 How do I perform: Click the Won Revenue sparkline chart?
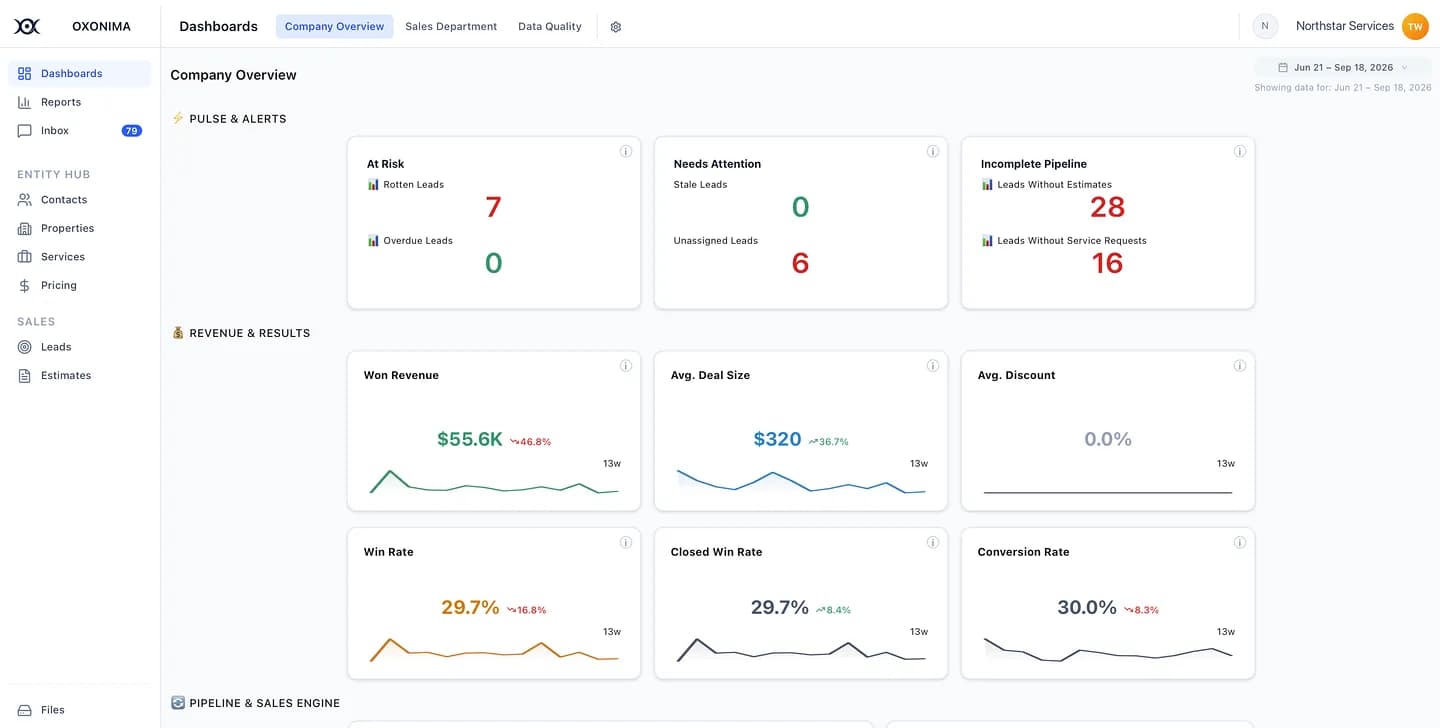tap(494, 482)
